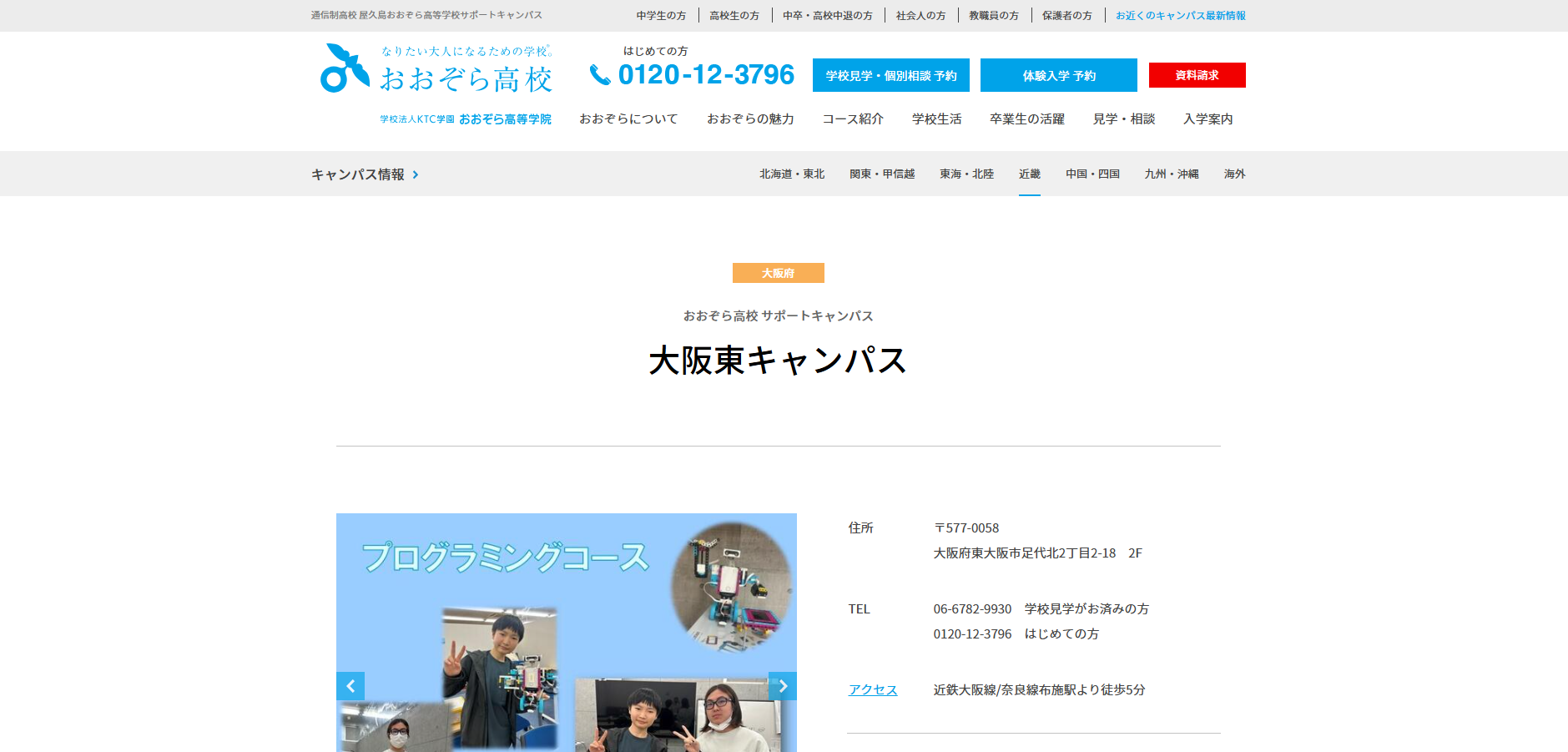Open 卒業生の活躍 menu
This screenshot has width=1568, height=752.
click(x=1027, y=119)
